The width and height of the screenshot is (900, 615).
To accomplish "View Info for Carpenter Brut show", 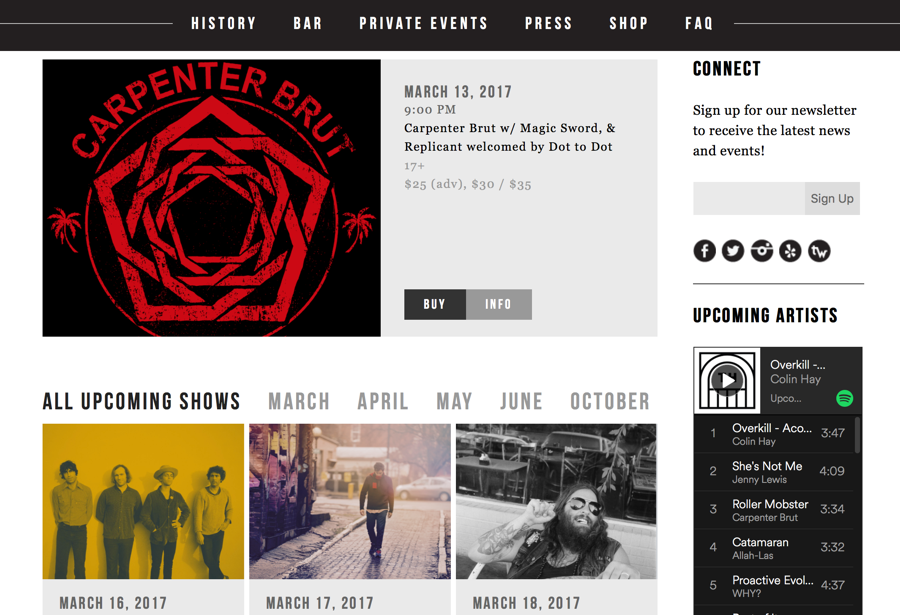I will (x=498, y=304).
